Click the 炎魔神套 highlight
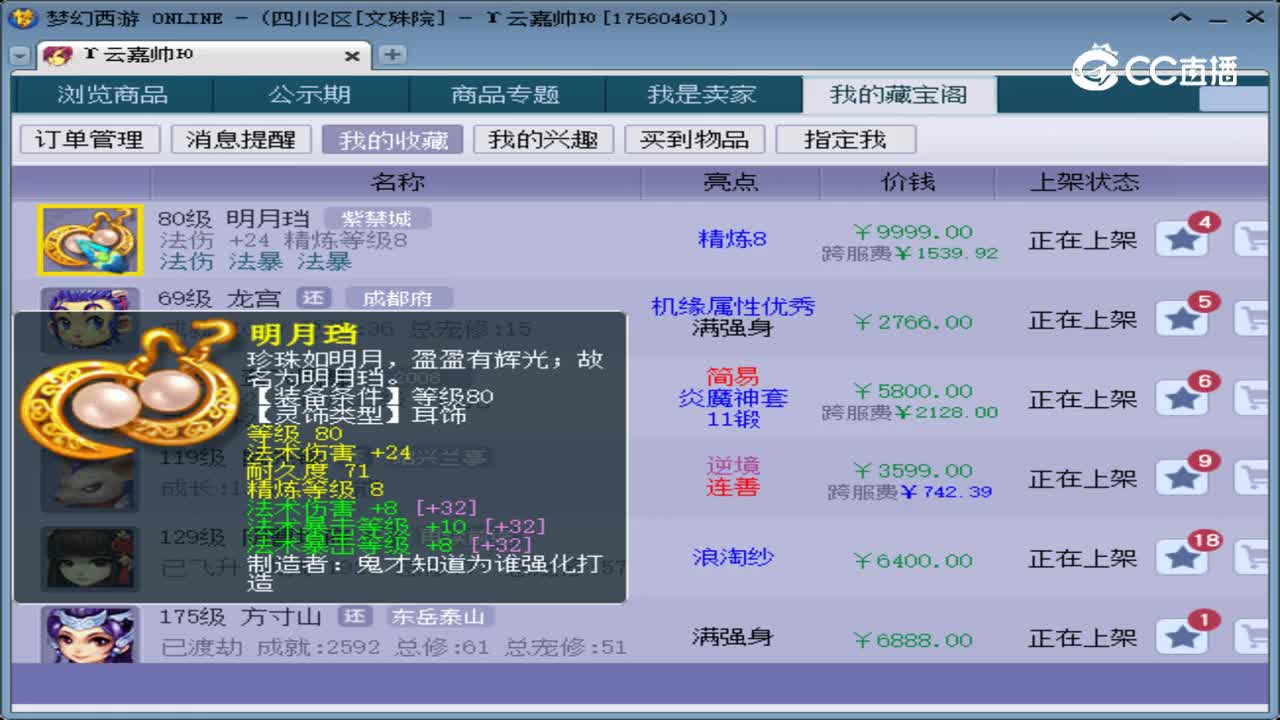Image resolution: width=1280 pixels, height=720 pixels. click(x=733, y=398)
